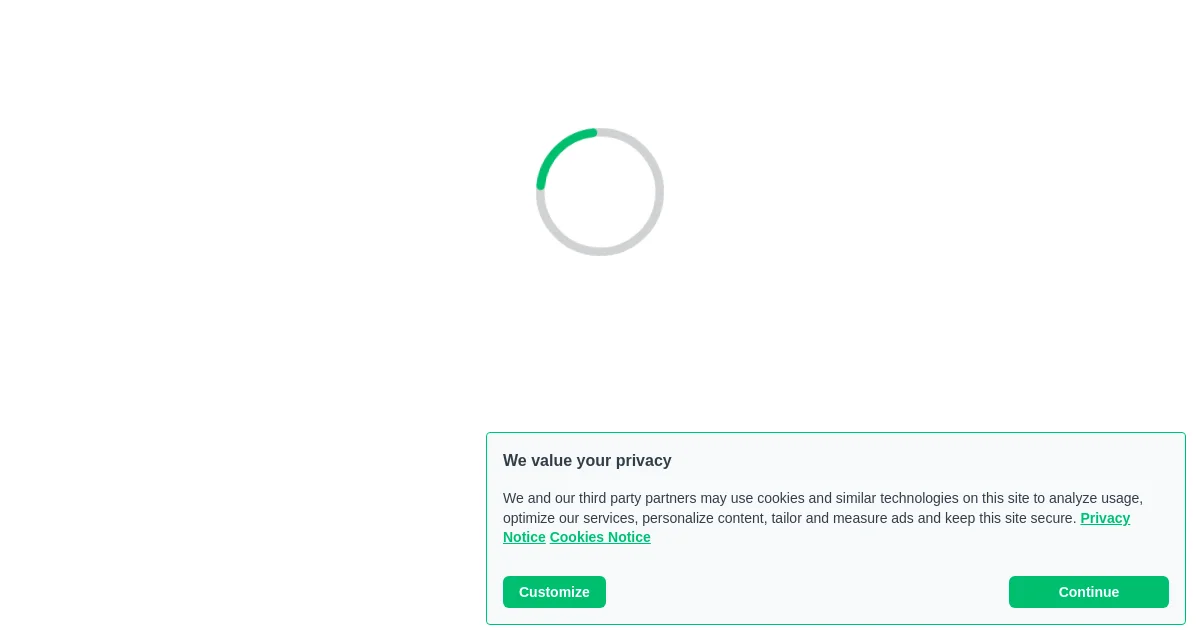Accept cookies with the green Continue button
The height and width of the screenshot is (630, 1200).
[x=1088, y=592]
